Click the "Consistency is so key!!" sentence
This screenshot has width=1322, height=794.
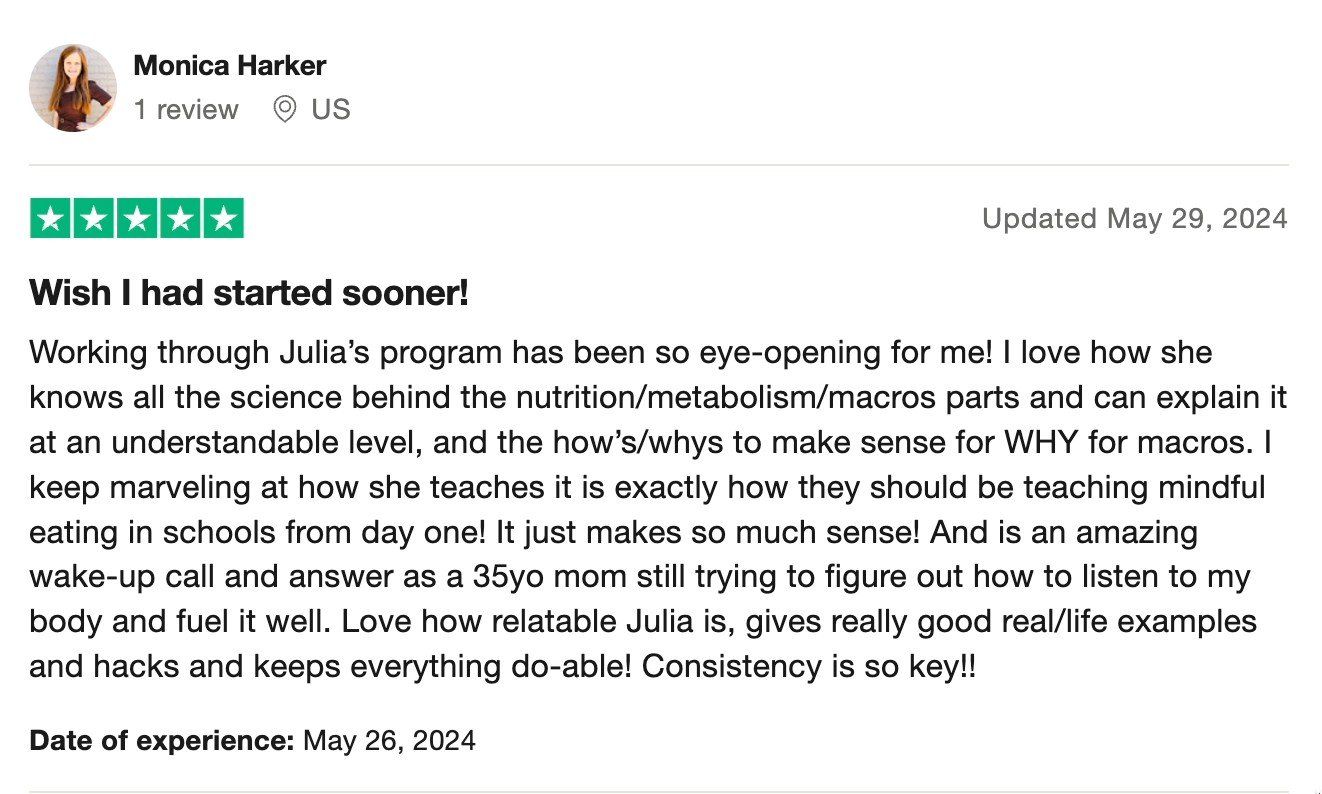[x=808, y=666]
